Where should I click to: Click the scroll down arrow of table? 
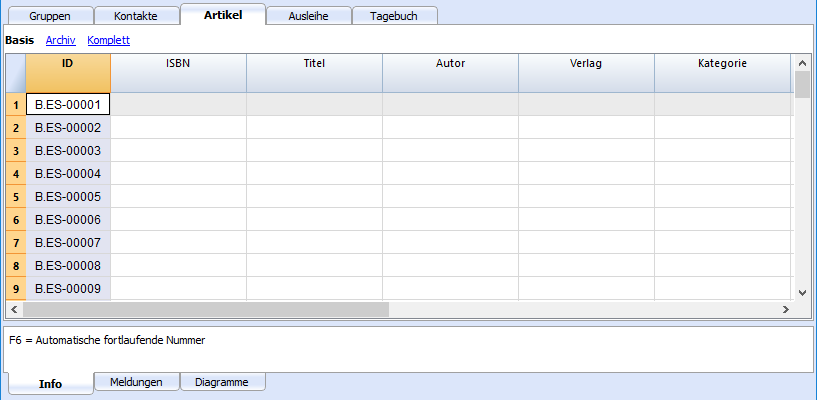[x=802, y=292]
